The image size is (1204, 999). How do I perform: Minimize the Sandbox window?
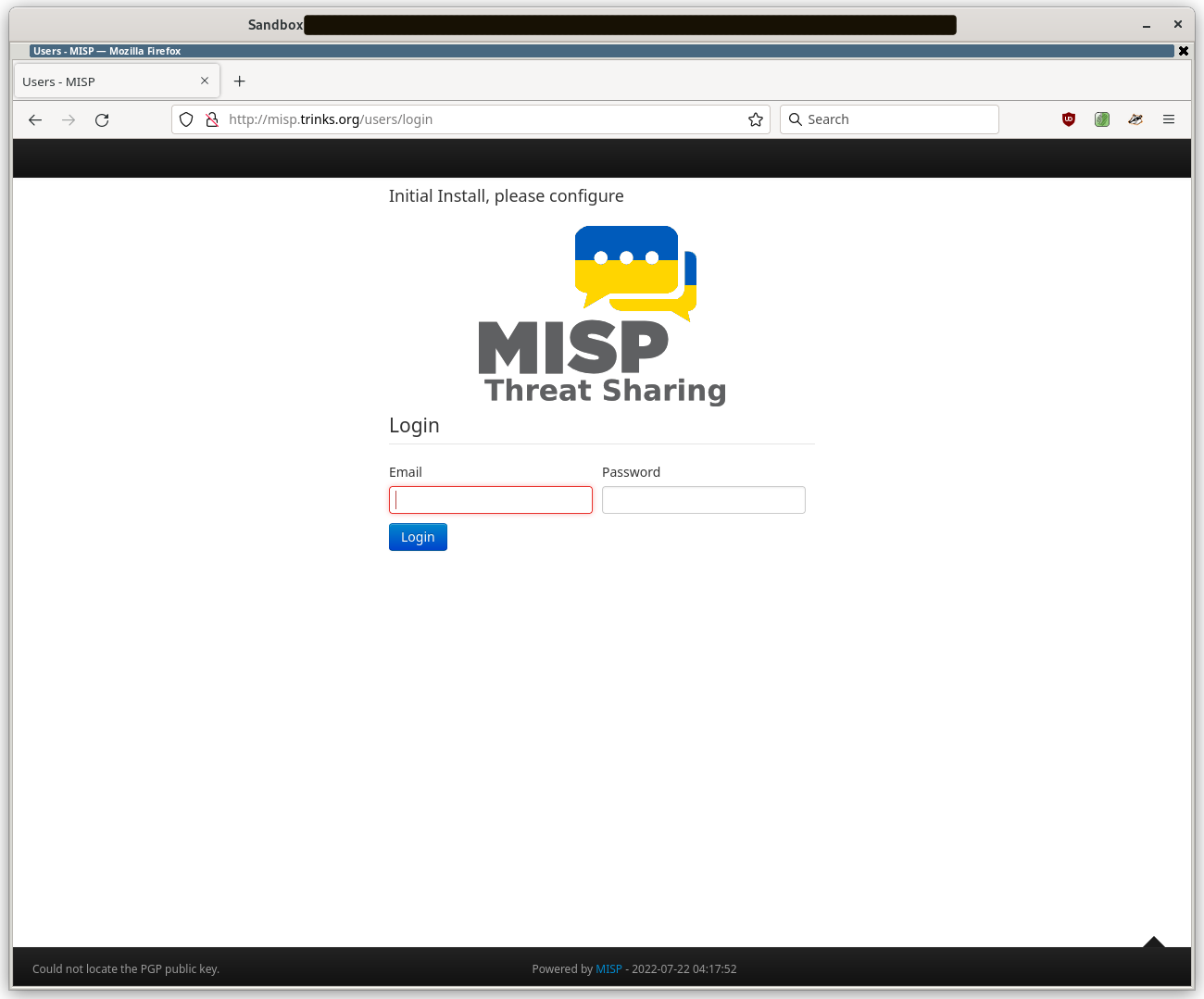pos(1147,25)
